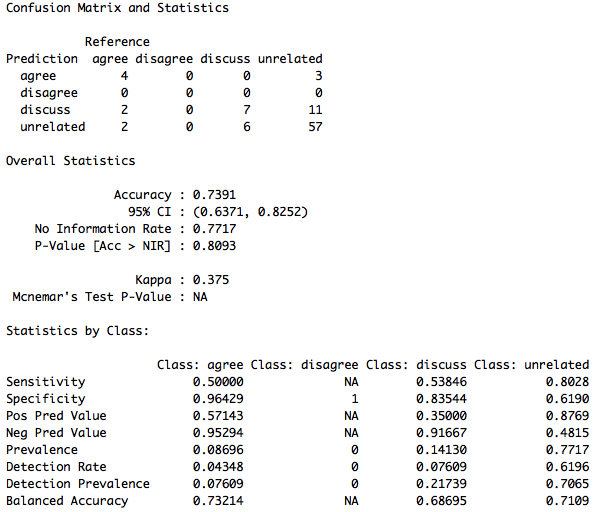Select the "No Information Rate" label
Viewport: 604px width, 512px height.
[x=103, y=229]
